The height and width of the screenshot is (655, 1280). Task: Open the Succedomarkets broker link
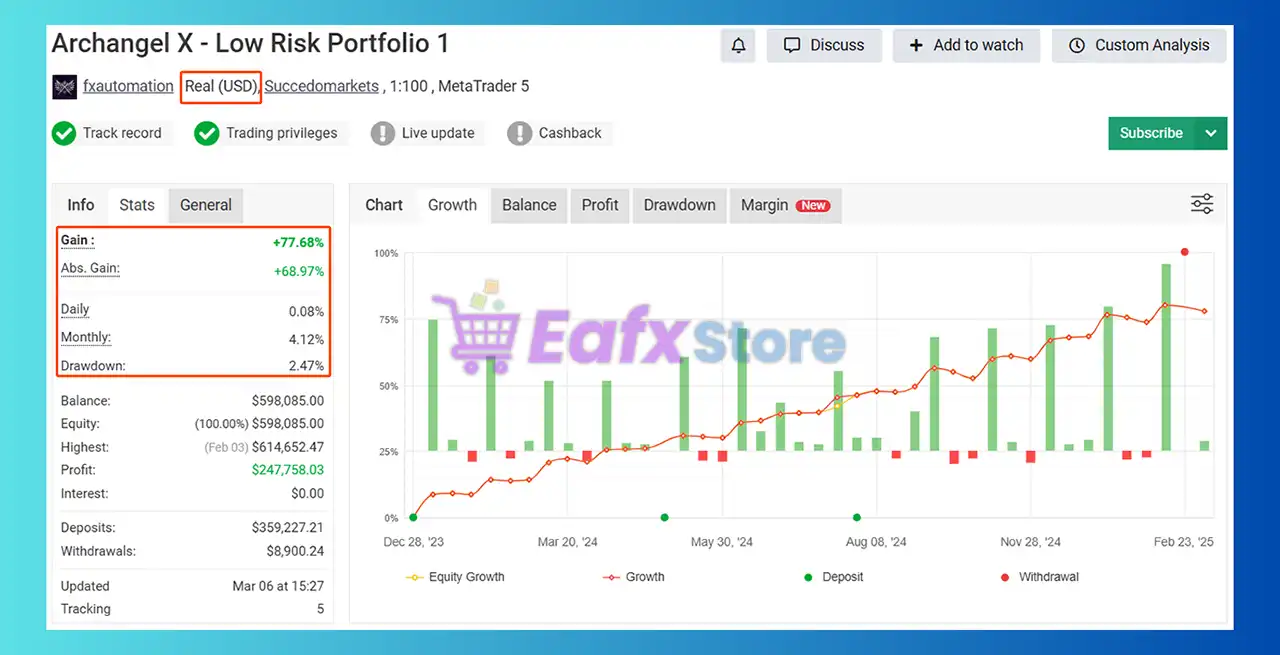click(x=321, y=86)
